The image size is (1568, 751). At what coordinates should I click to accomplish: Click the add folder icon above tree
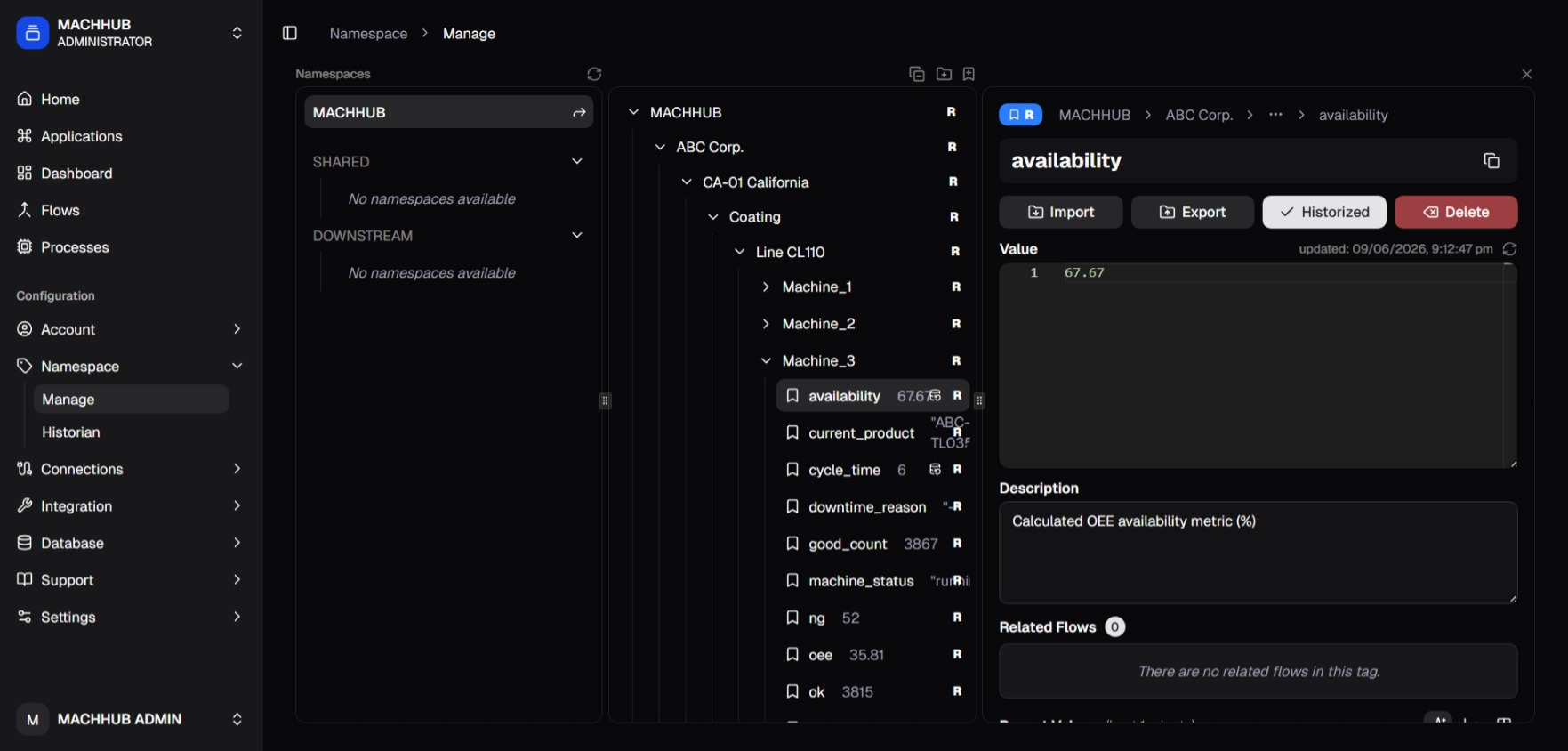[x=944, y=74]
